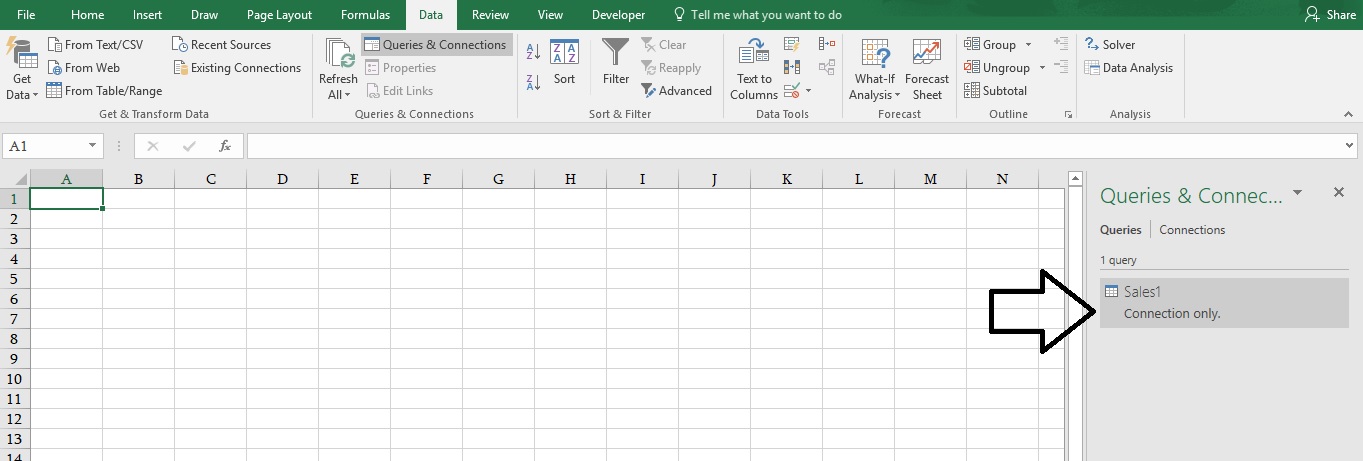Viewport: 1363px width, 461px height.
Task: Sort A to Z ascending
Action: click(x=533, y=52)
